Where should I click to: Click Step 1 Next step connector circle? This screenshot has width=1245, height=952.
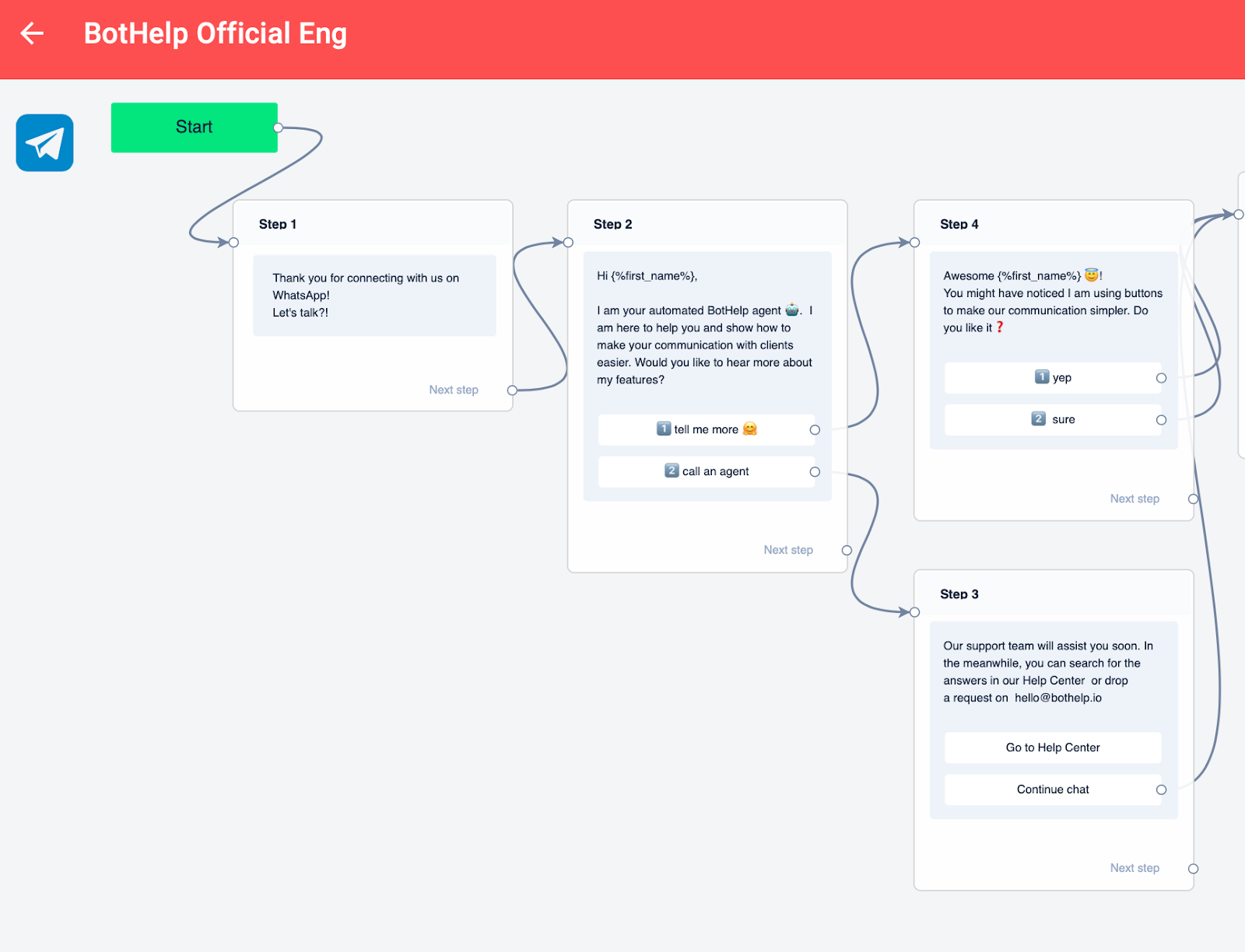click(512, 390)
